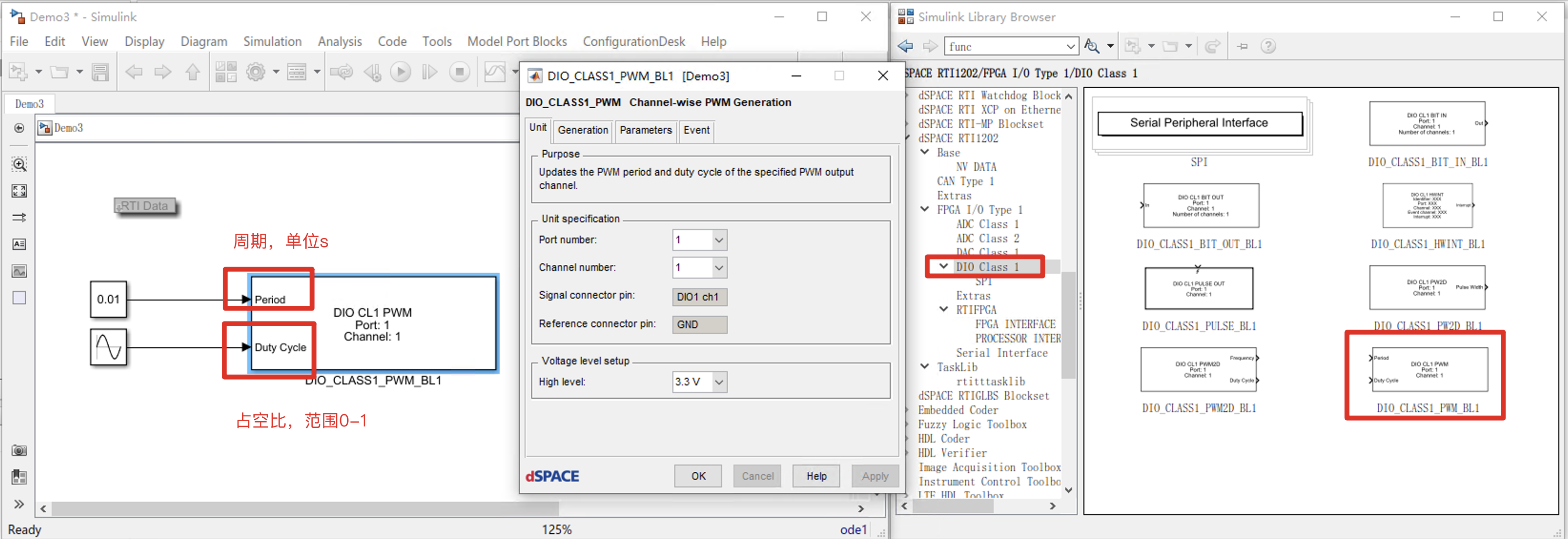Open the Diagram menu
The width and height of the screenshot is (1568, 539).
click(204, 41)
